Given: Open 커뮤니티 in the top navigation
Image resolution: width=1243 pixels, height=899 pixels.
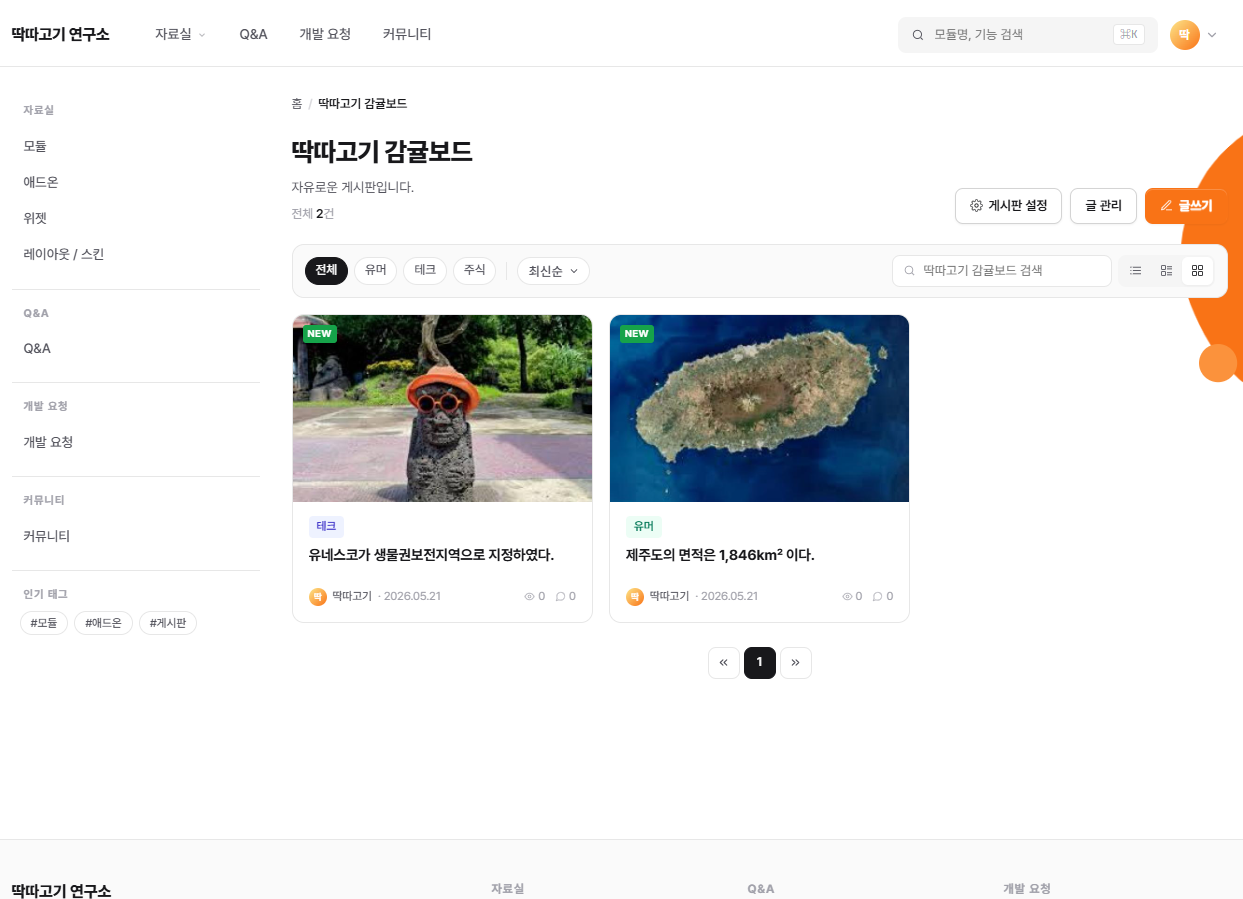Looking at the screenshot, I should point(407,34).
